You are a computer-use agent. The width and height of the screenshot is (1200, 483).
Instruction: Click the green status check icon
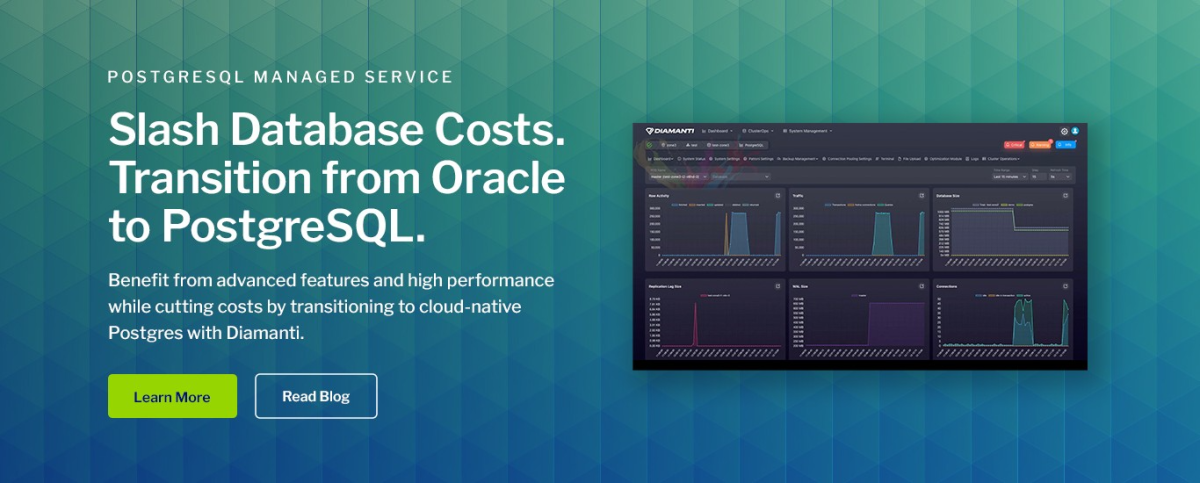tap(649, 145)
